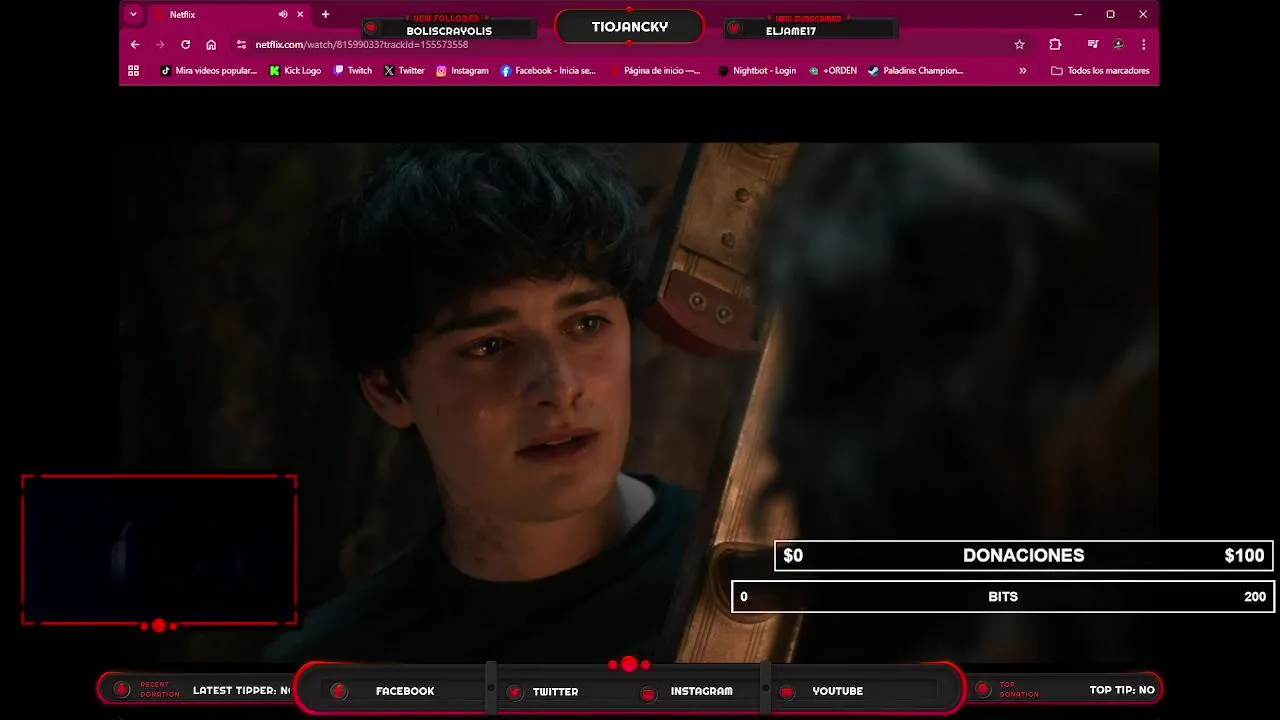Click the DONACIONES progress bar

[x=1024, y=556]
